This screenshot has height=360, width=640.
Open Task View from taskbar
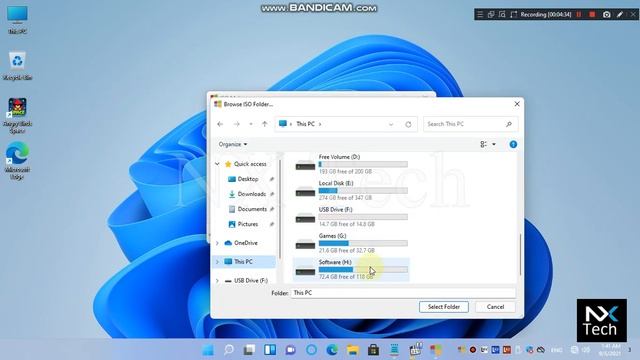(x=249, y=350)
